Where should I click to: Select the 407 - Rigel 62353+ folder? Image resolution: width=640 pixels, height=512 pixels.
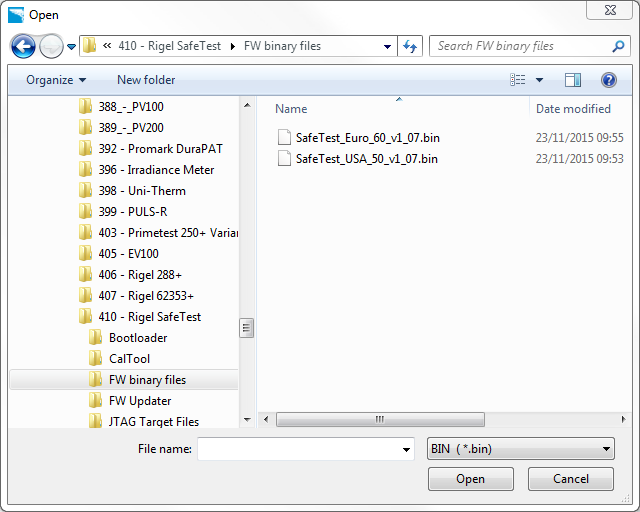pos(146,296)
